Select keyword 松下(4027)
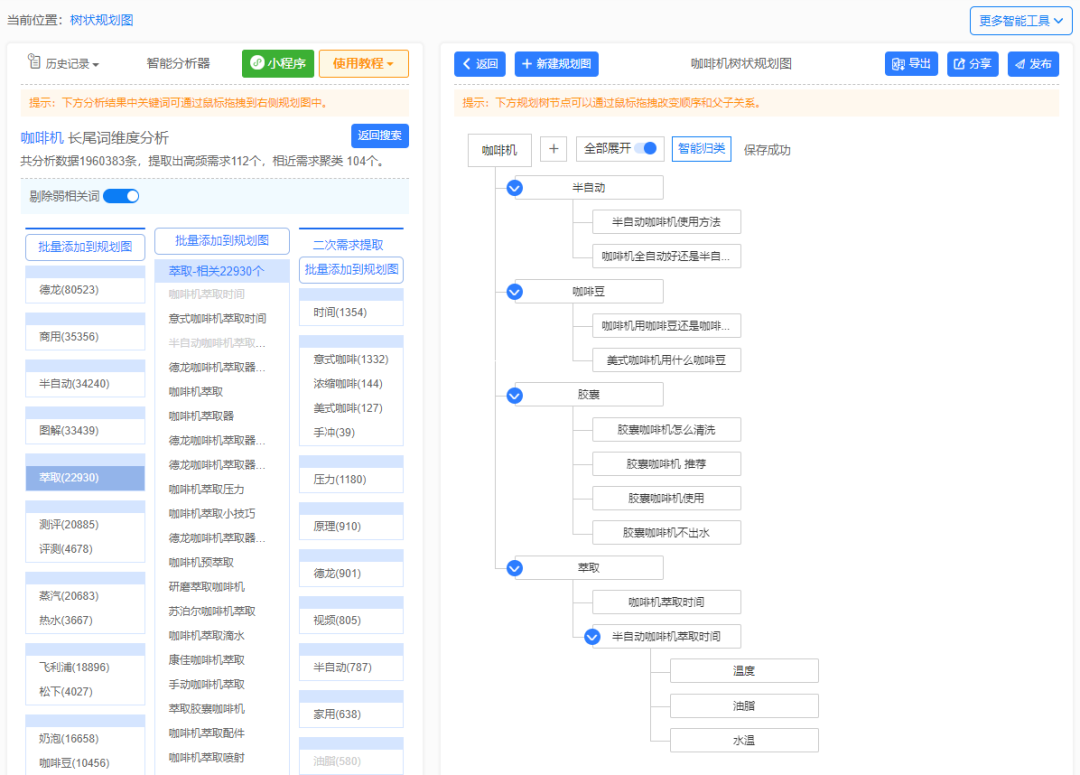Image resolution: width=1080 pixels, height=775 pixels. (65, 692)
